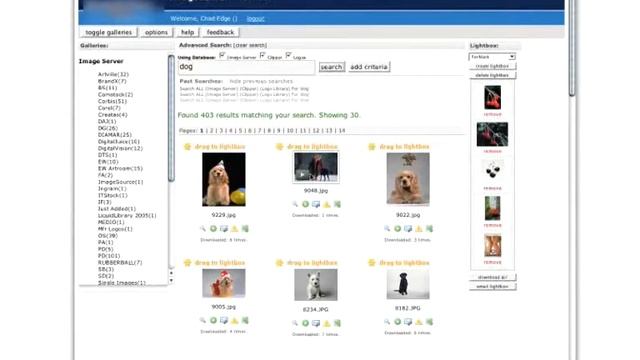This screenshot has height=360, width=640.
Task: Click the green circle icon under 9048.jpg
Action: pyautogui.click(x=305, y=204)
